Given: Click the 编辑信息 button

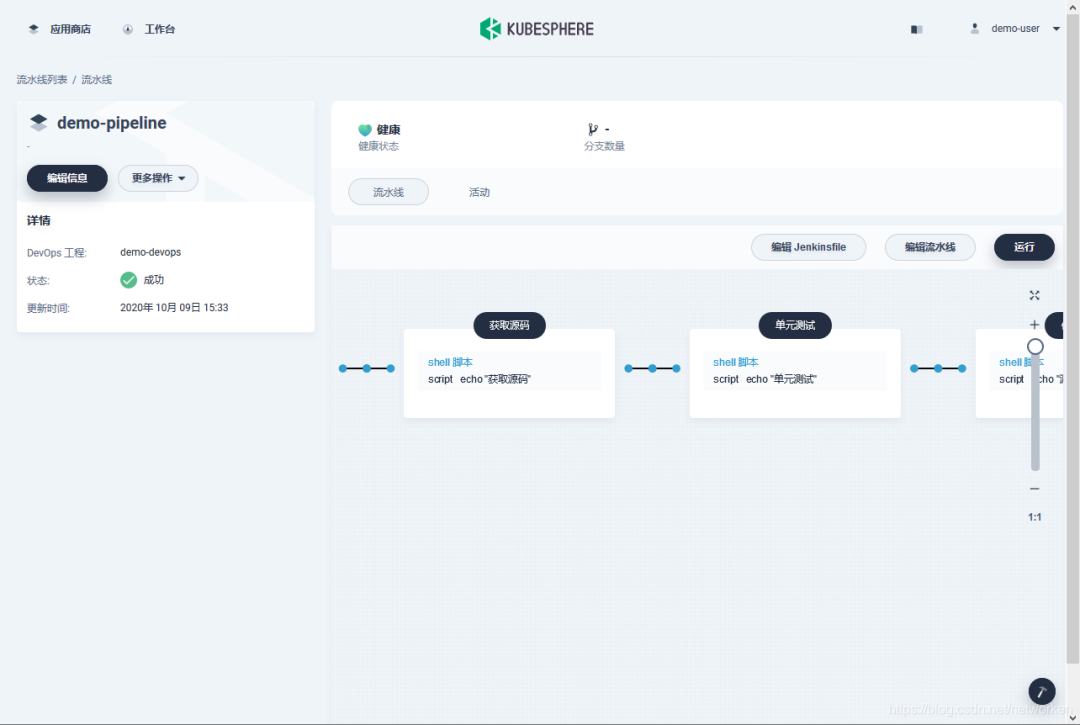Looking at the screenshot, I should point(67,178).
